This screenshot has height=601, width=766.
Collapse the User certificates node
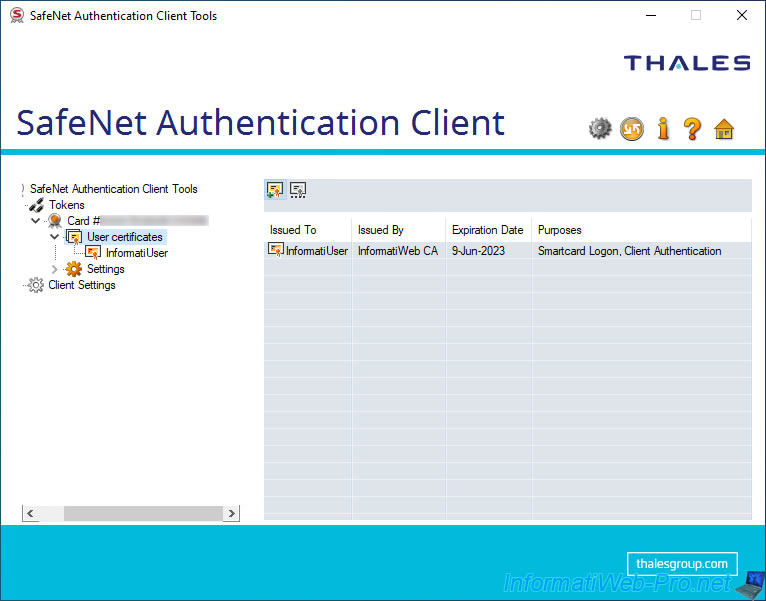click(55, 237)
